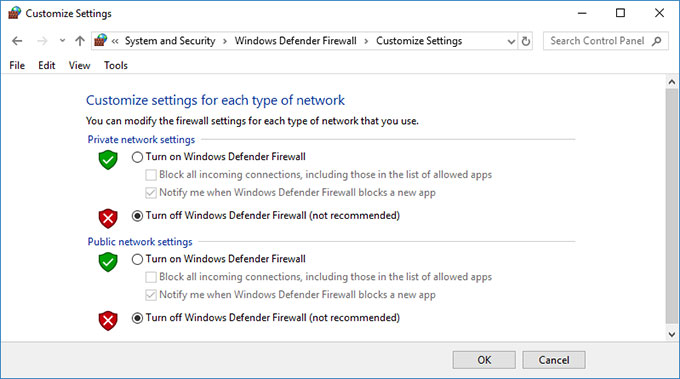Image resolution: width=680 pixels, height=379 pixels.
Task: Expand chevron after System and Security
Action: [225, 41]
